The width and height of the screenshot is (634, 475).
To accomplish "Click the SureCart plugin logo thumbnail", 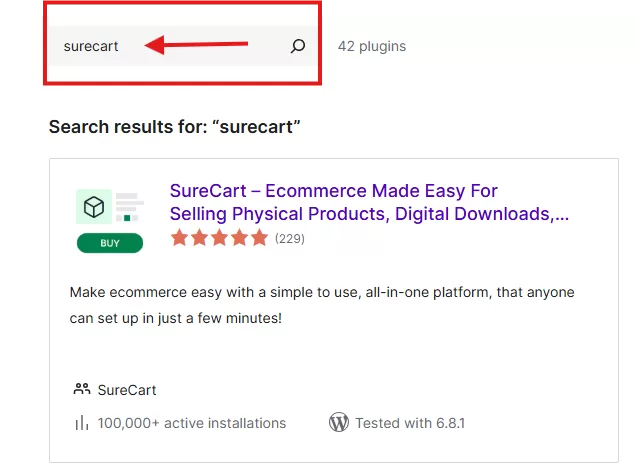I will pos(110,208).
